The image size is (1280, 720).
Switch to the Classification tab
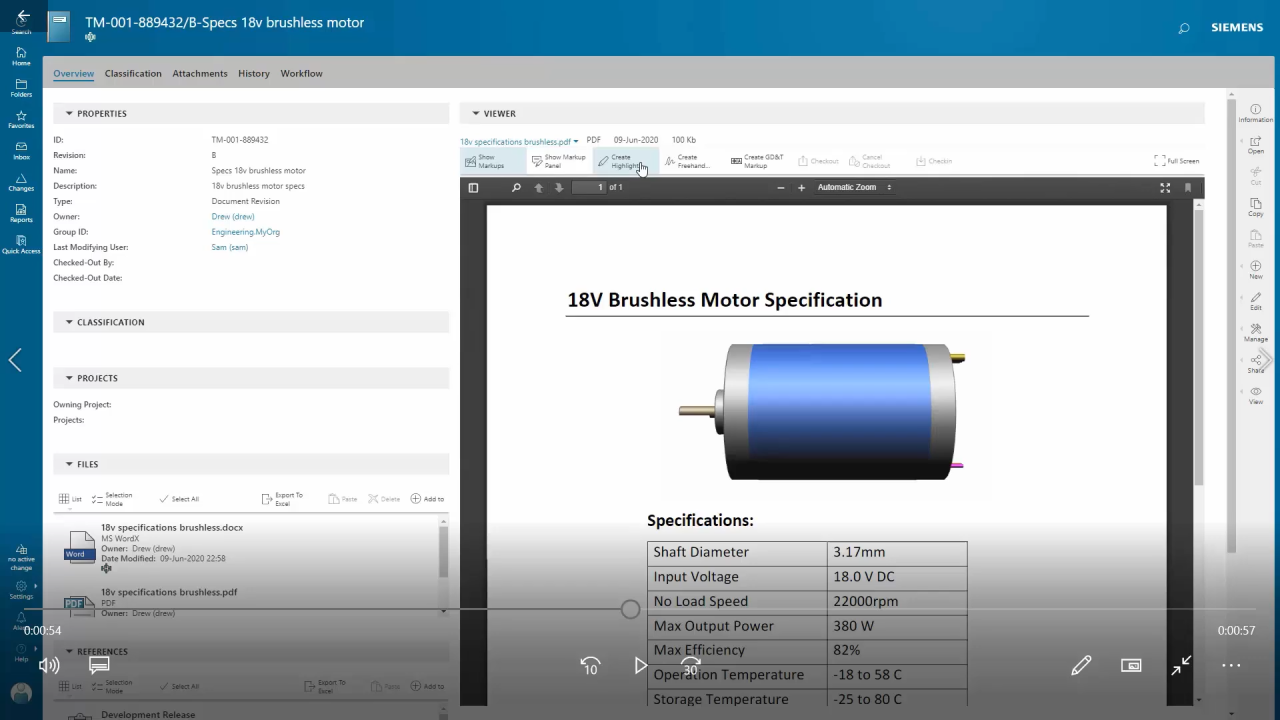[133, 73]
